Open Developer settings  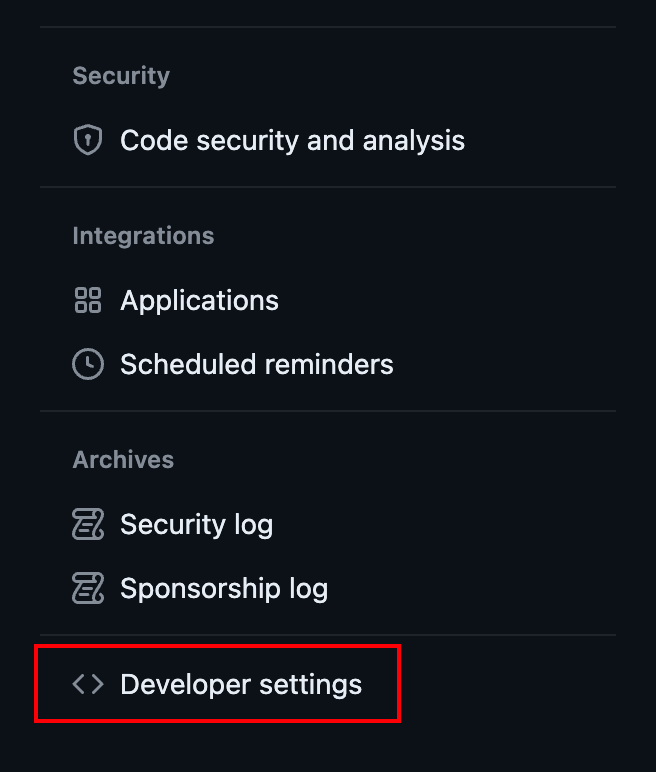tap(241, 684)
